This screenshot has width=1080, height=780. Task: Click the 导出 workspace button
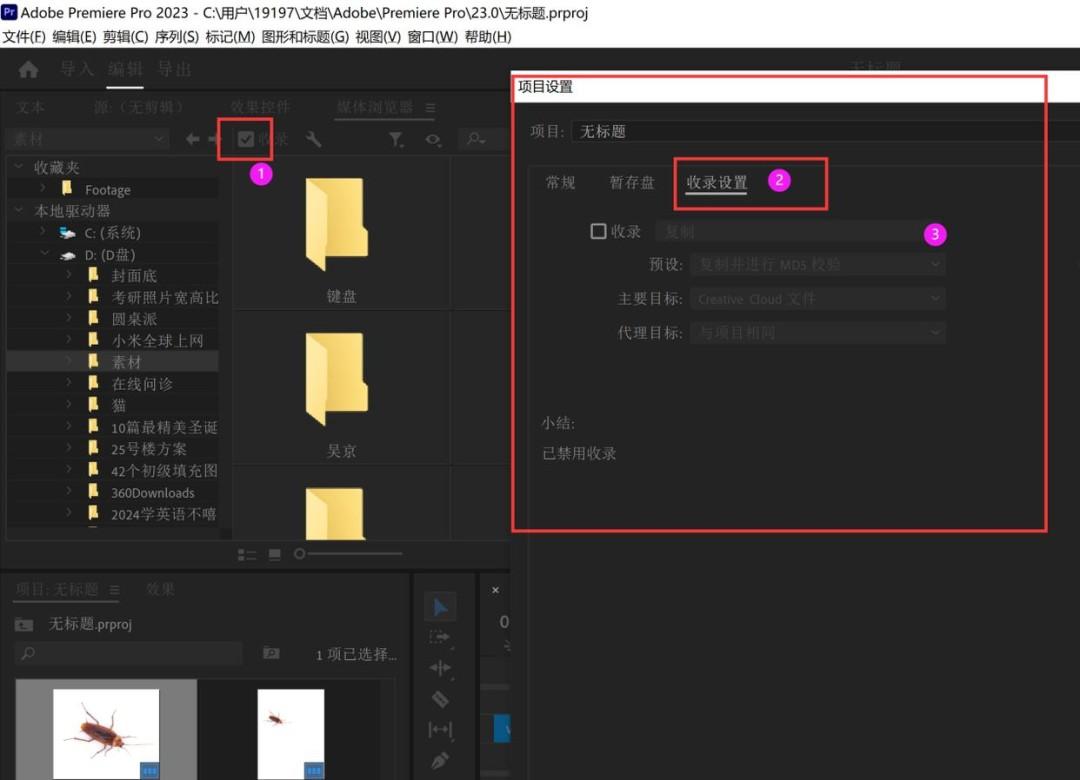[174, 69]
